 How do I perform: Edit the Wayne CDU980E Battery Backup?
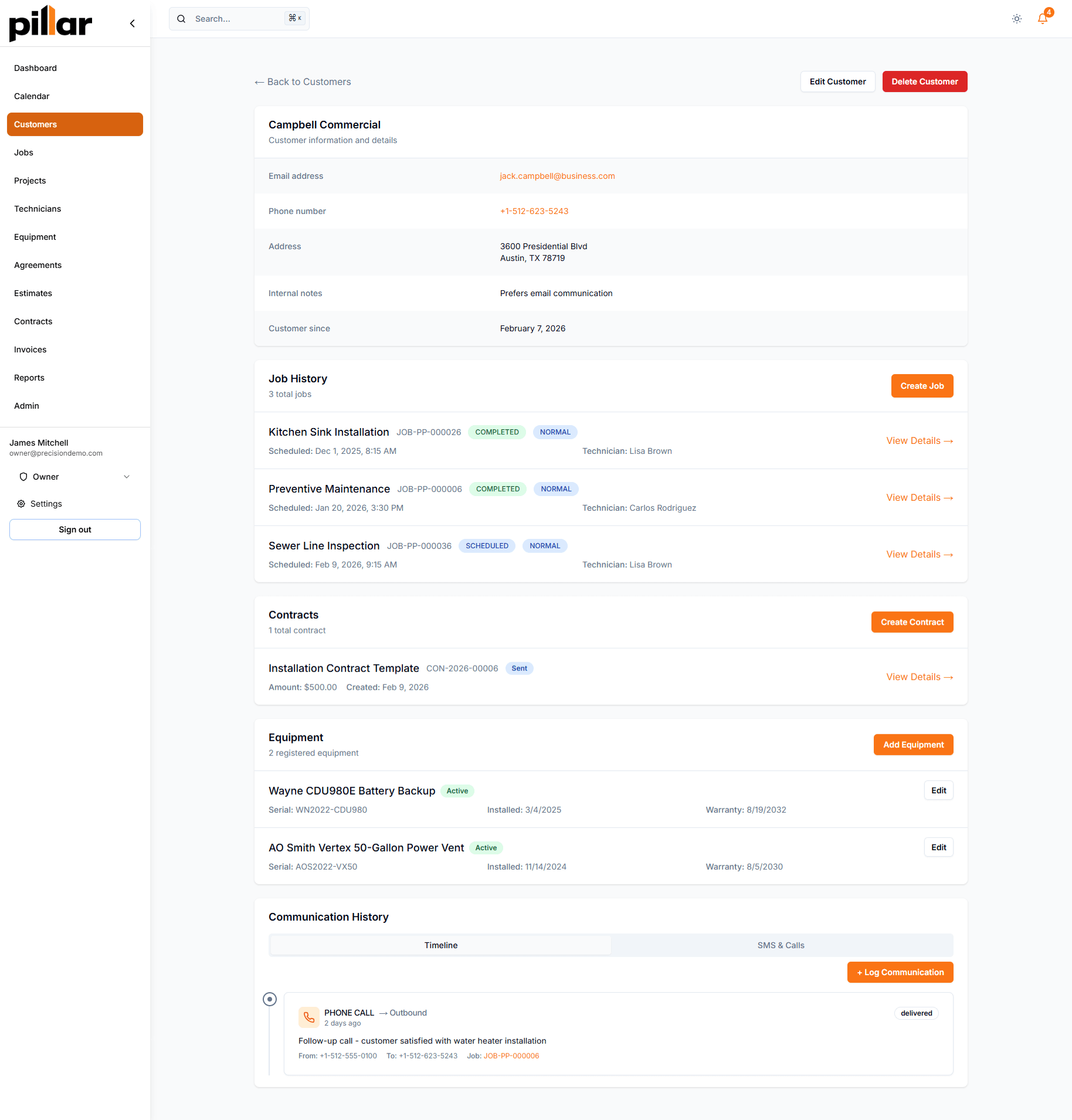(938, 790)
